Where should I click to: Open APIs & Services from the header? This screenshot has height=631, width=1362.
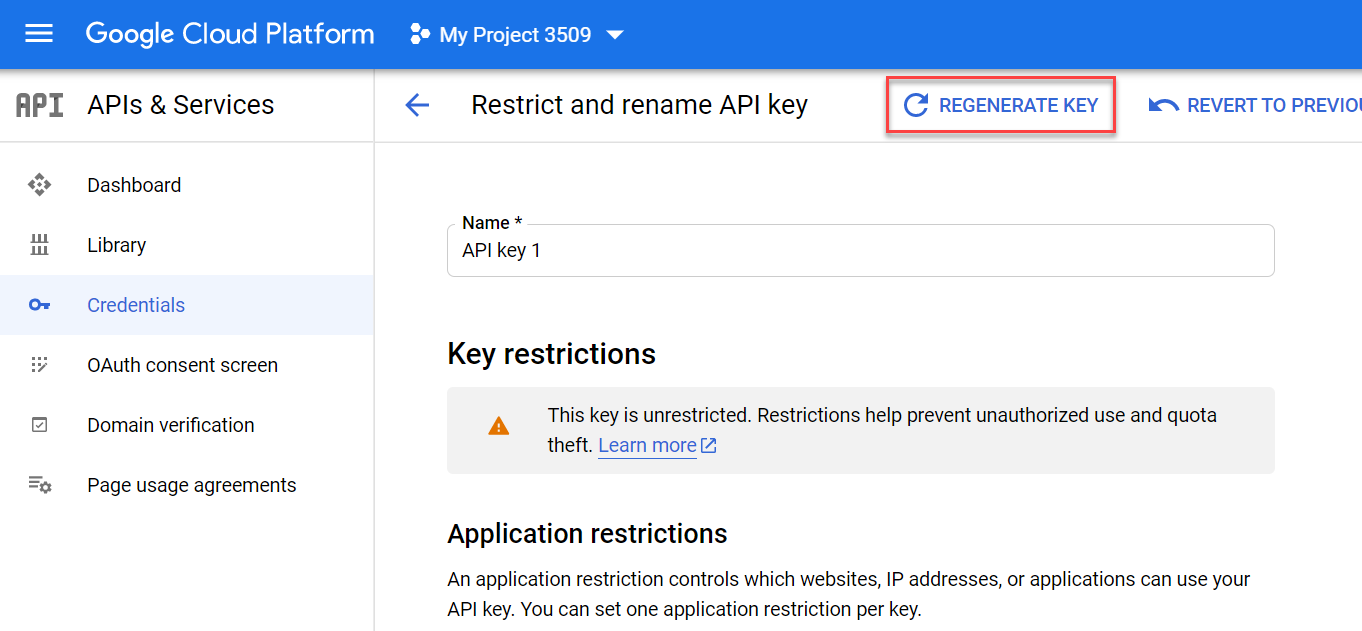(x=181, y=104)
